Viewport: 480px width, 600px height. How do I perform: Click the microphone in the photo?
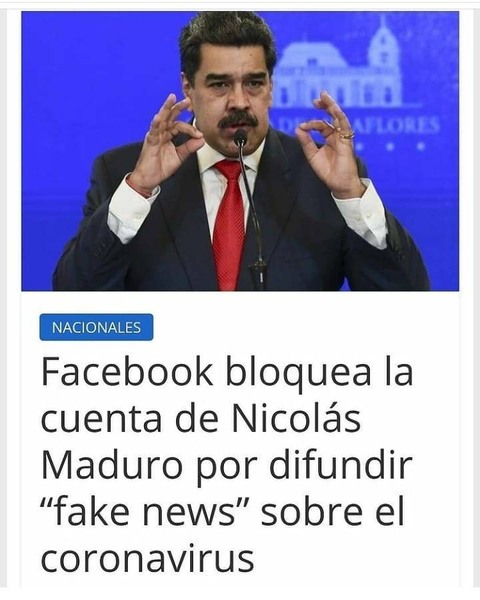click(250, 207)
